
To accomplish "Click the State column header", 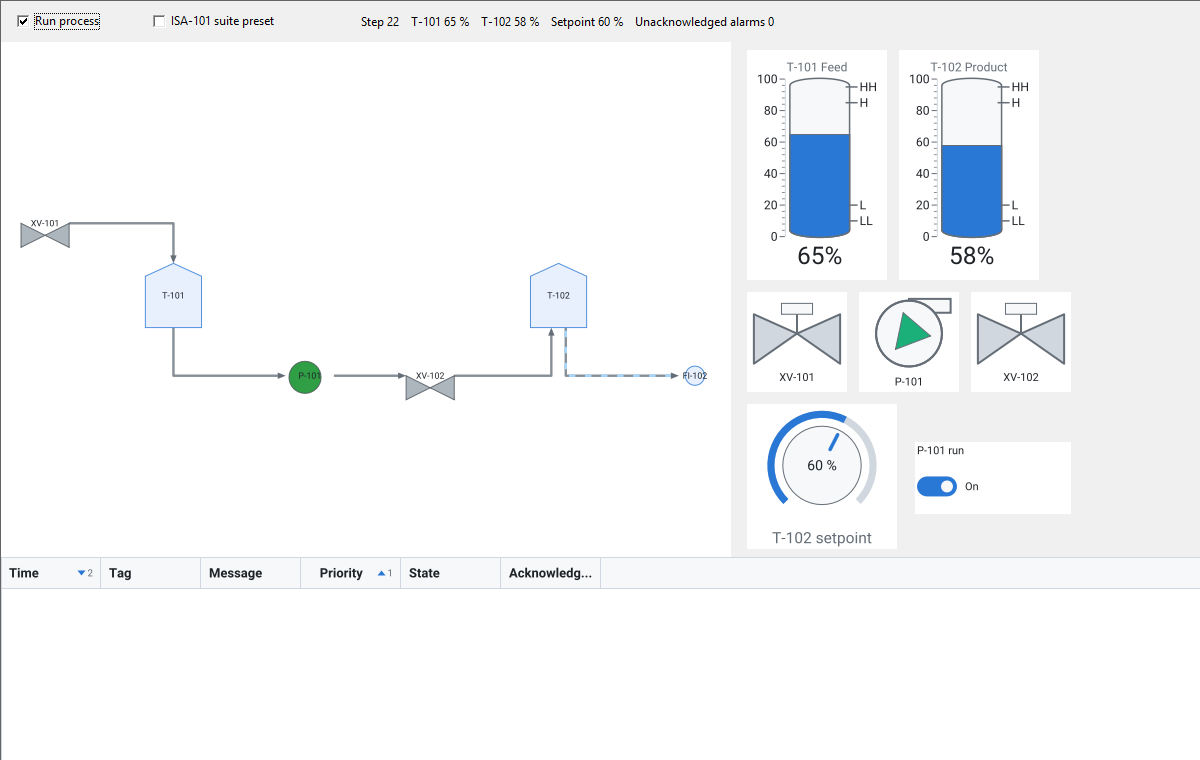I will point(451,573).
